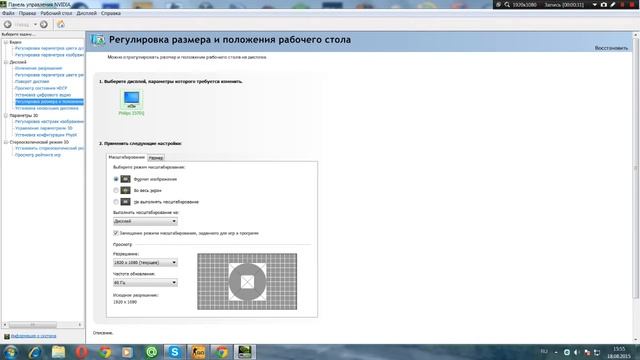Open the 60 Hz refresh rate dropdown
Viewport: 640px width, 360px height.
pos(145,282)
